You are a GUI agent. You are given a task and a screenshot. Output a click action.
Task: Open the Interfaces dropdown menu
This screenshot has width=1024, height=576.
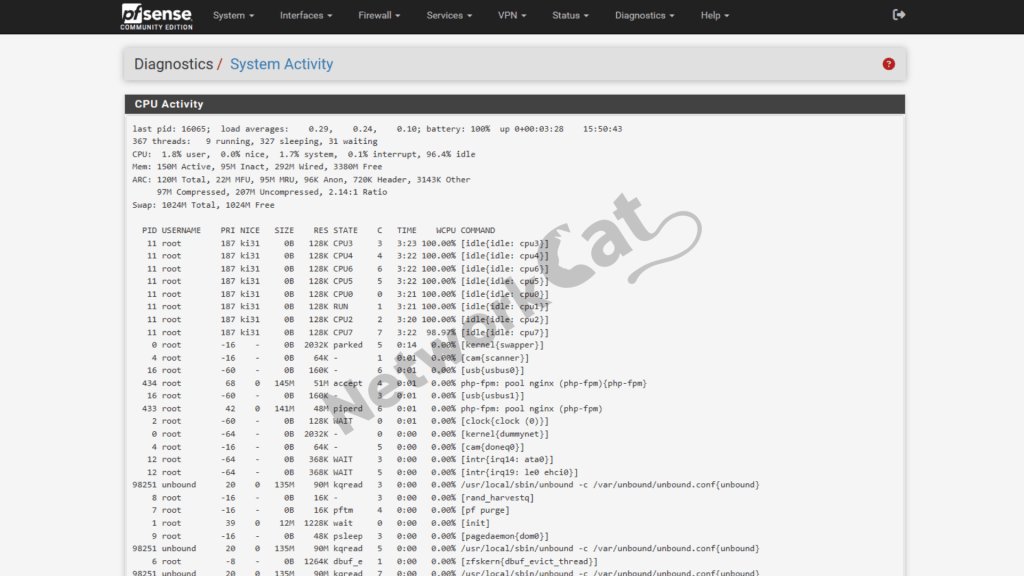point(306,16)
